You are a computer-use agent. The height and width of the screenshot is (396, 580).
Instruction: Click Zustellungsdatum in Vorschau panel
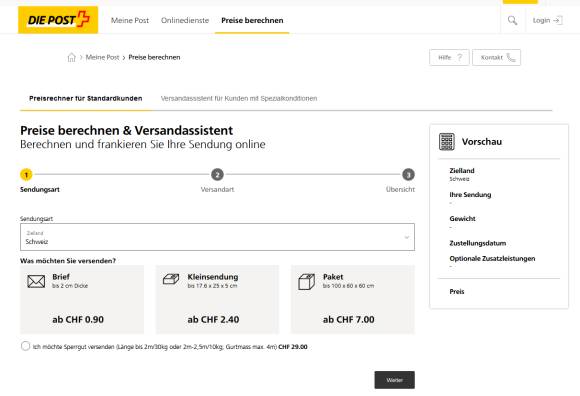click(478, 243)
